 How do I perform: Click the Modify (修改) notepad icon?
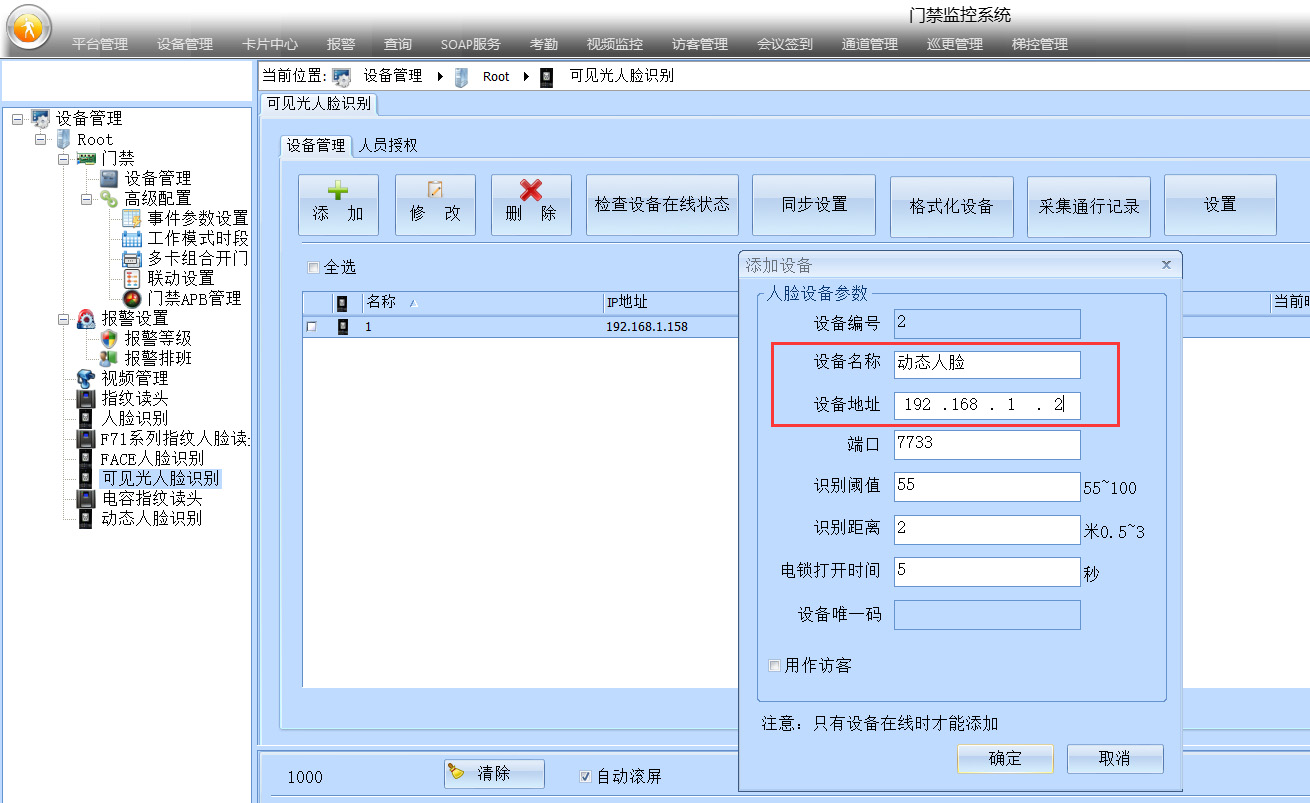[434, 190]
